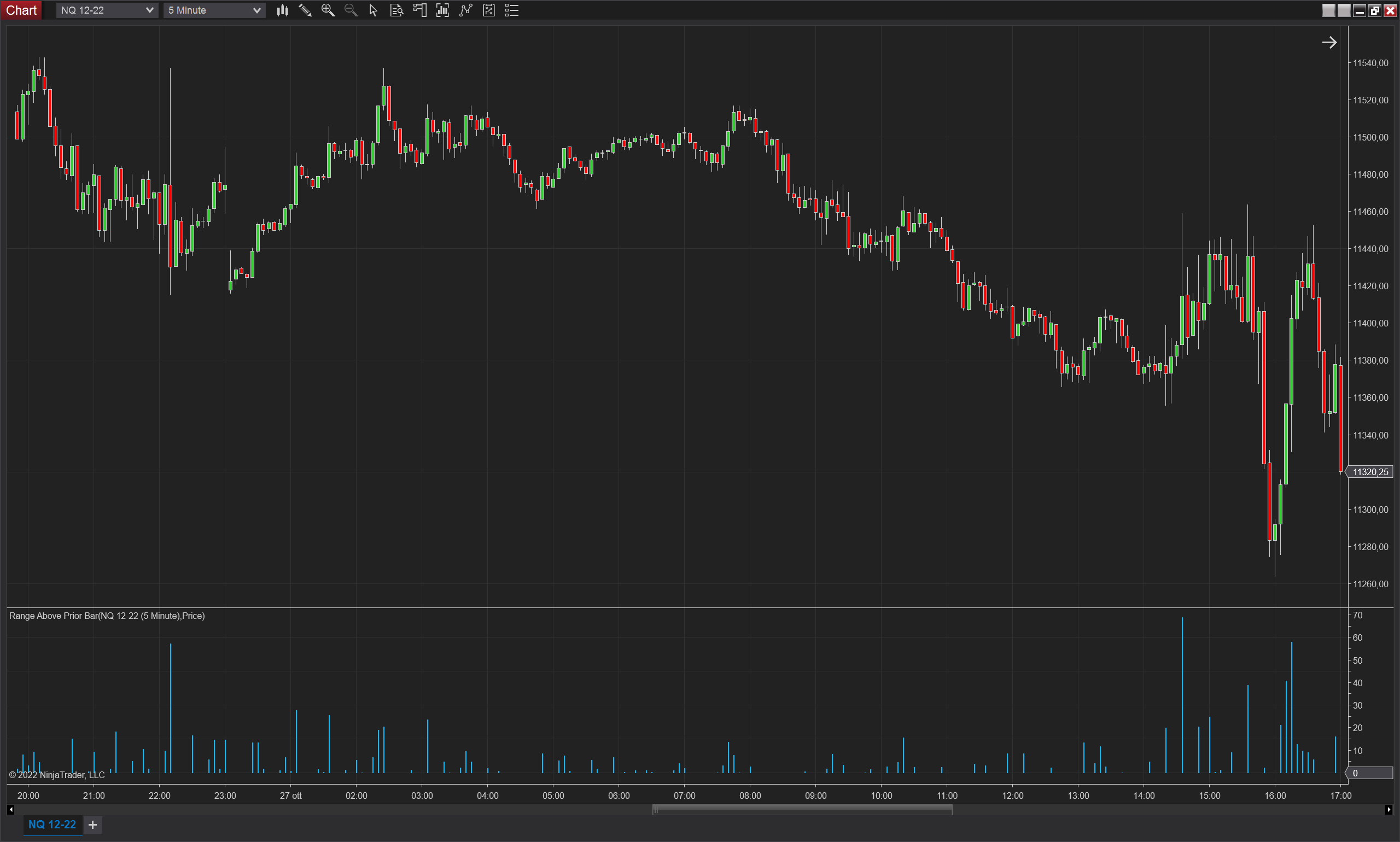The image size is (1400, 842).
Task: Click the horizontal scrollbar right arrow
Action: [x=1388, y=810]
